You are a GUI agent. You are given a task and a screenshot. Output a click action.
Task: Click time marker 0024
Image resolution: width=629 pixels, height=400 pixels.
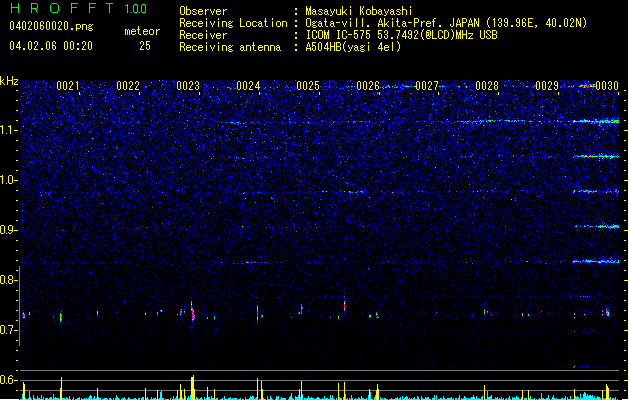pos(248,86)
